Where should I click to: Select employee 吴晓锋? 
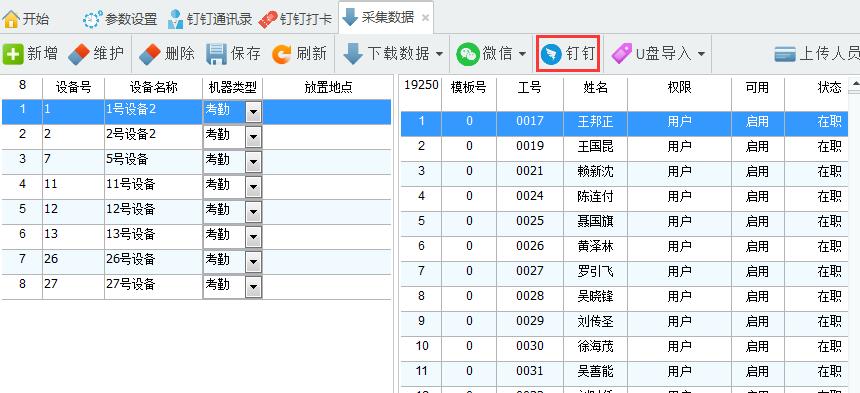(x=595, y=297)
